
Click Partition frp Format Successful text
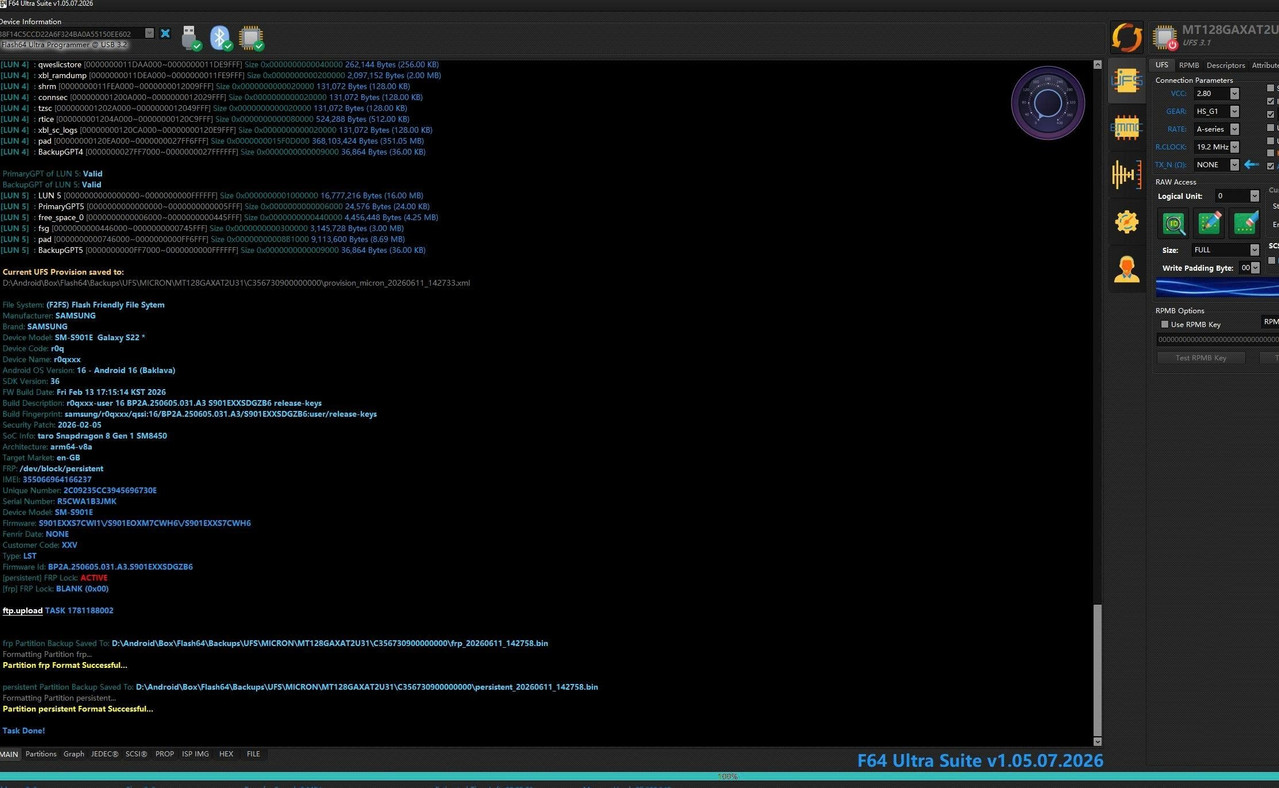point(65,665)
